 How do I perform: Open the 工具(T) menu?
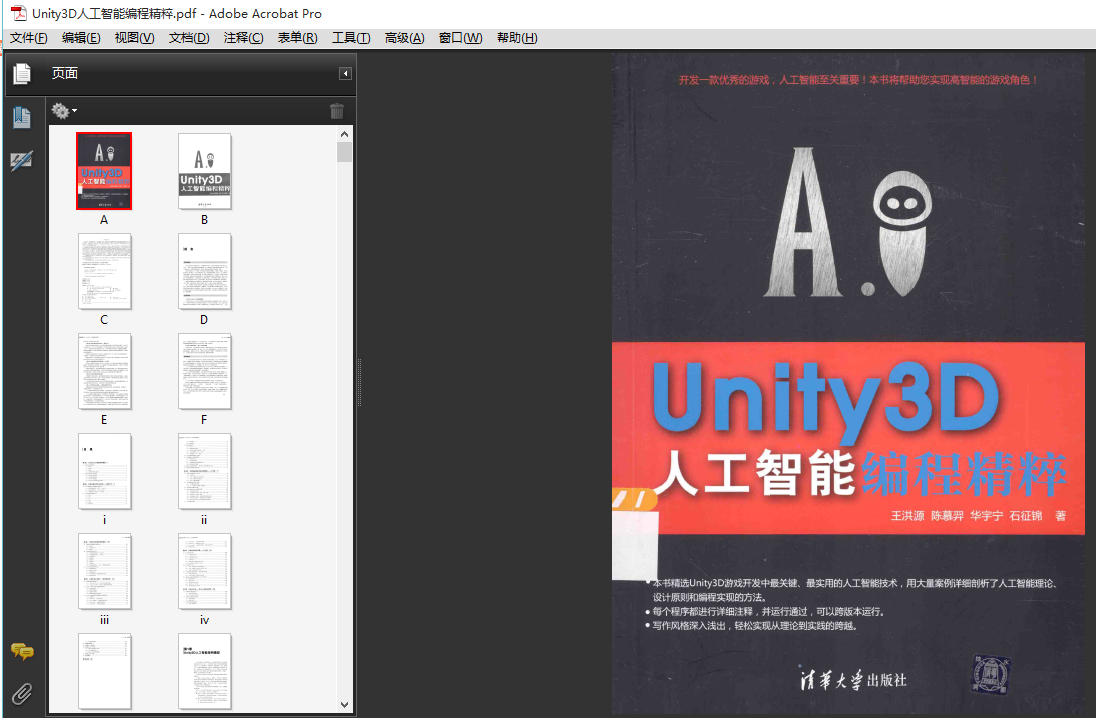(351, 38)
